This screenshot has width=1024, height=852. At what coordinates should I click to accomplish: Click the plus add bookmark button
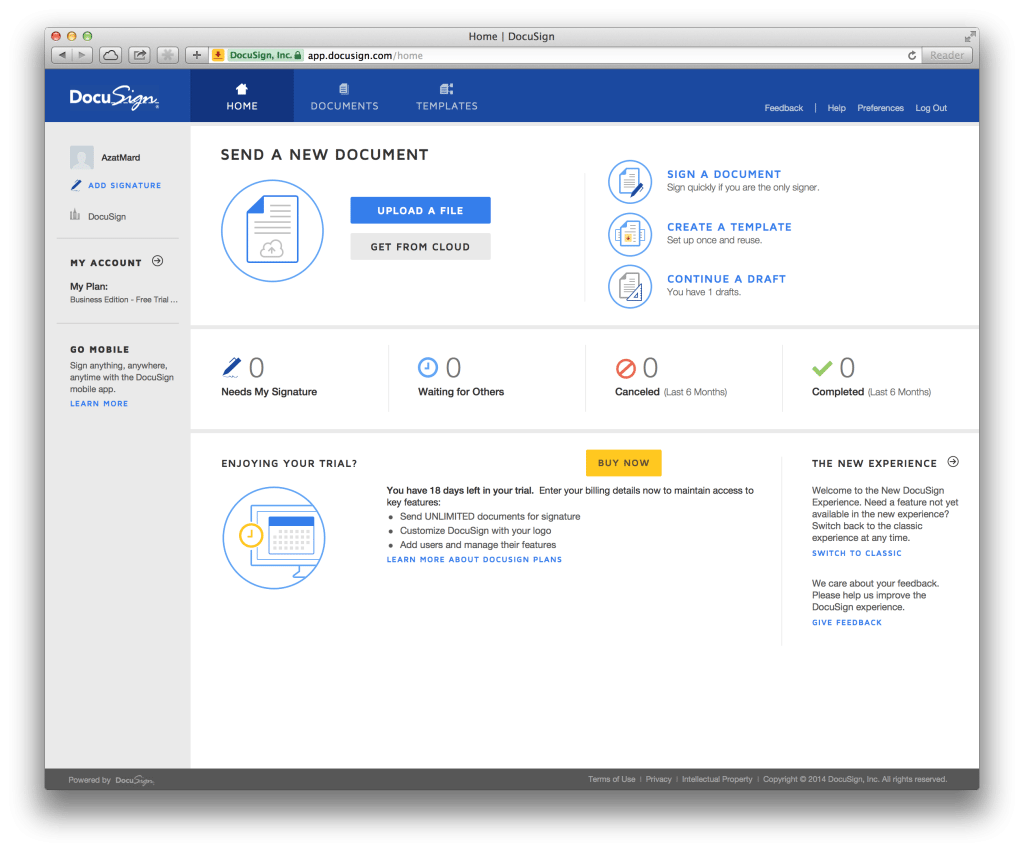point(197,55)
